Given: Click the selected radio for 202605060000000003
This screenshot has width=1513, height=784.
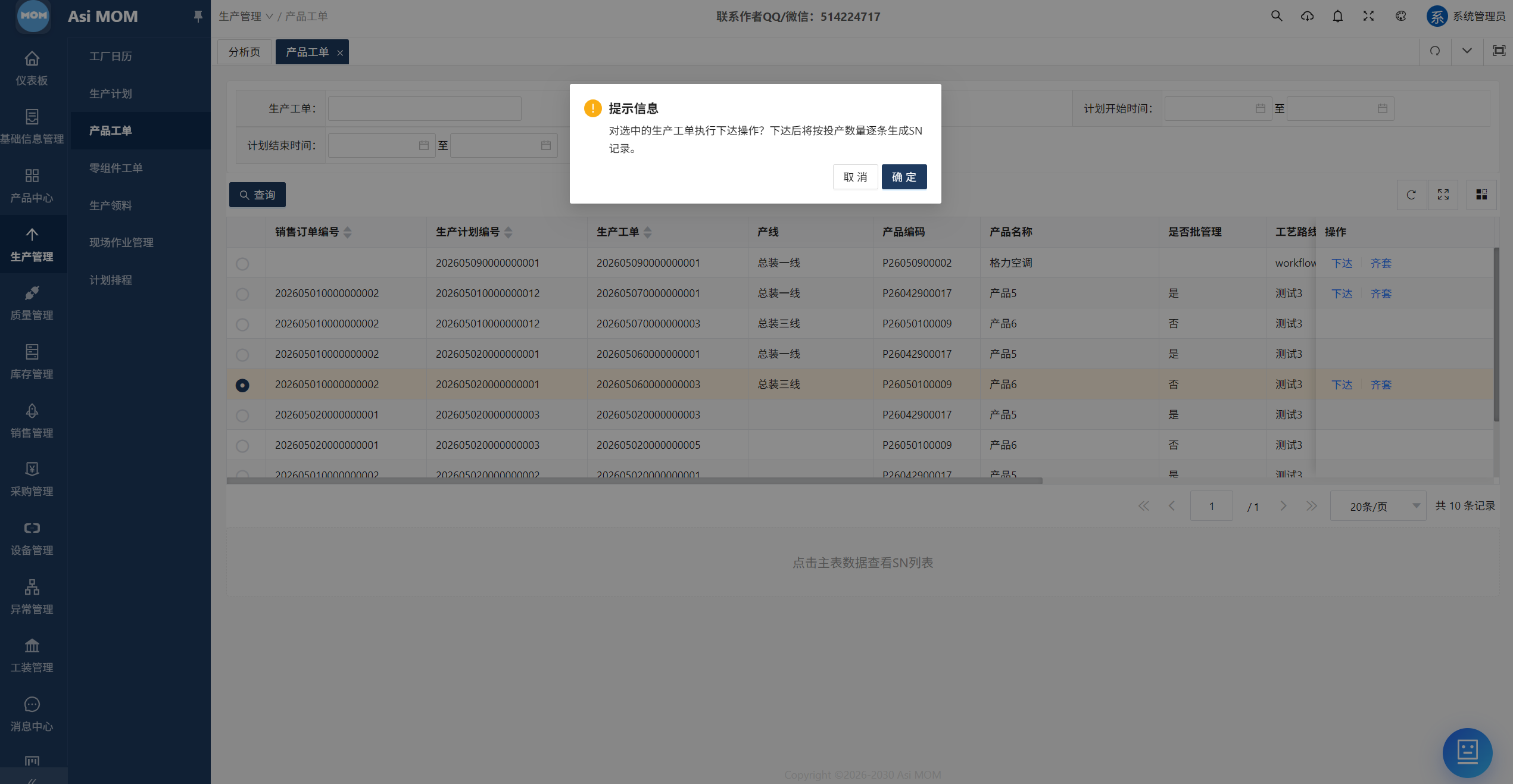Looking at the screenshot, I should 242,385.
